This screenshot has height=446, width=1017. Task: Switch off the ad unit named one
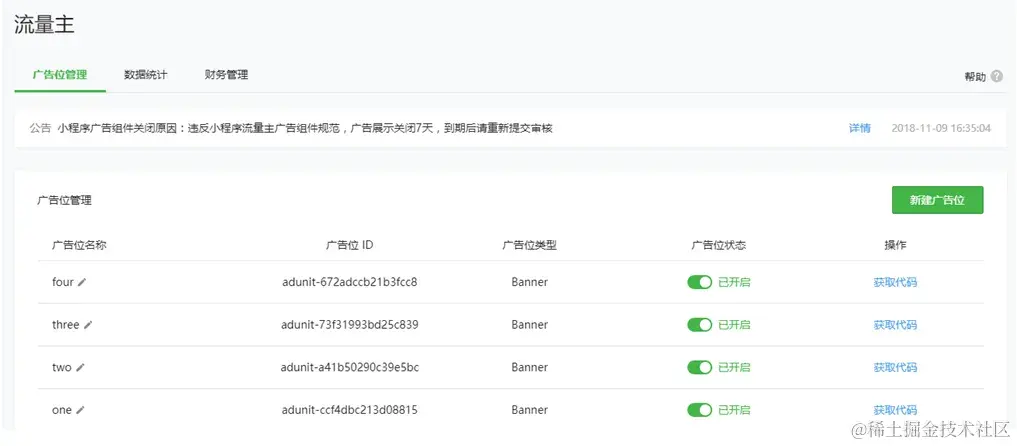(700, 410)
